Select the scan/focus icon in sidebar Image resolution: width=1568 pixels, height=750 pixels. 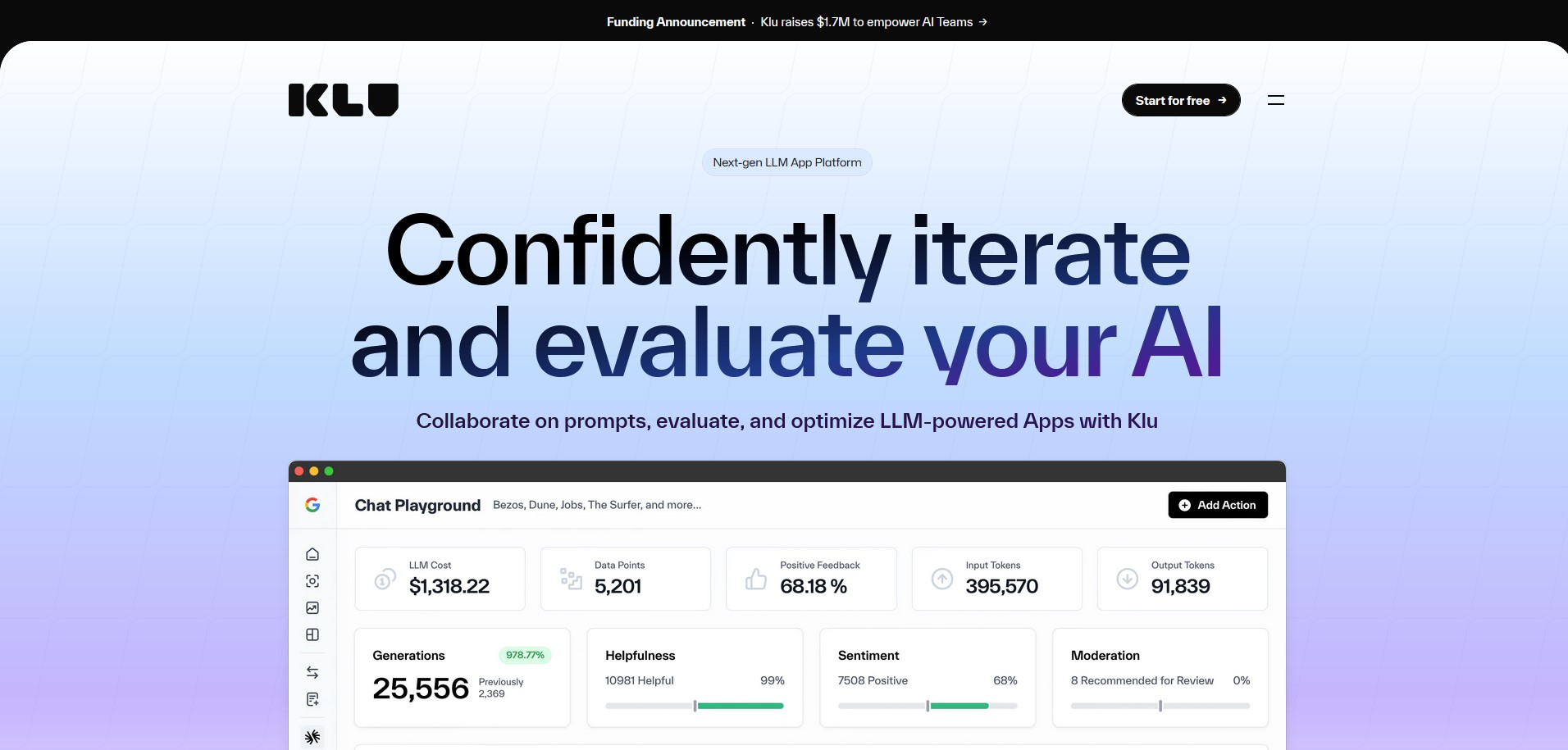312,581
